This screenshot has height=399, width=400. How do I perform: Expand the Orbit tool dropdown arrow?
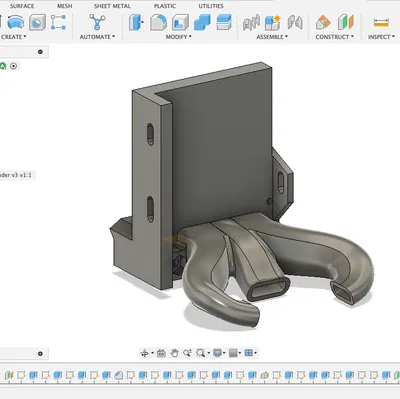point(152,353)
